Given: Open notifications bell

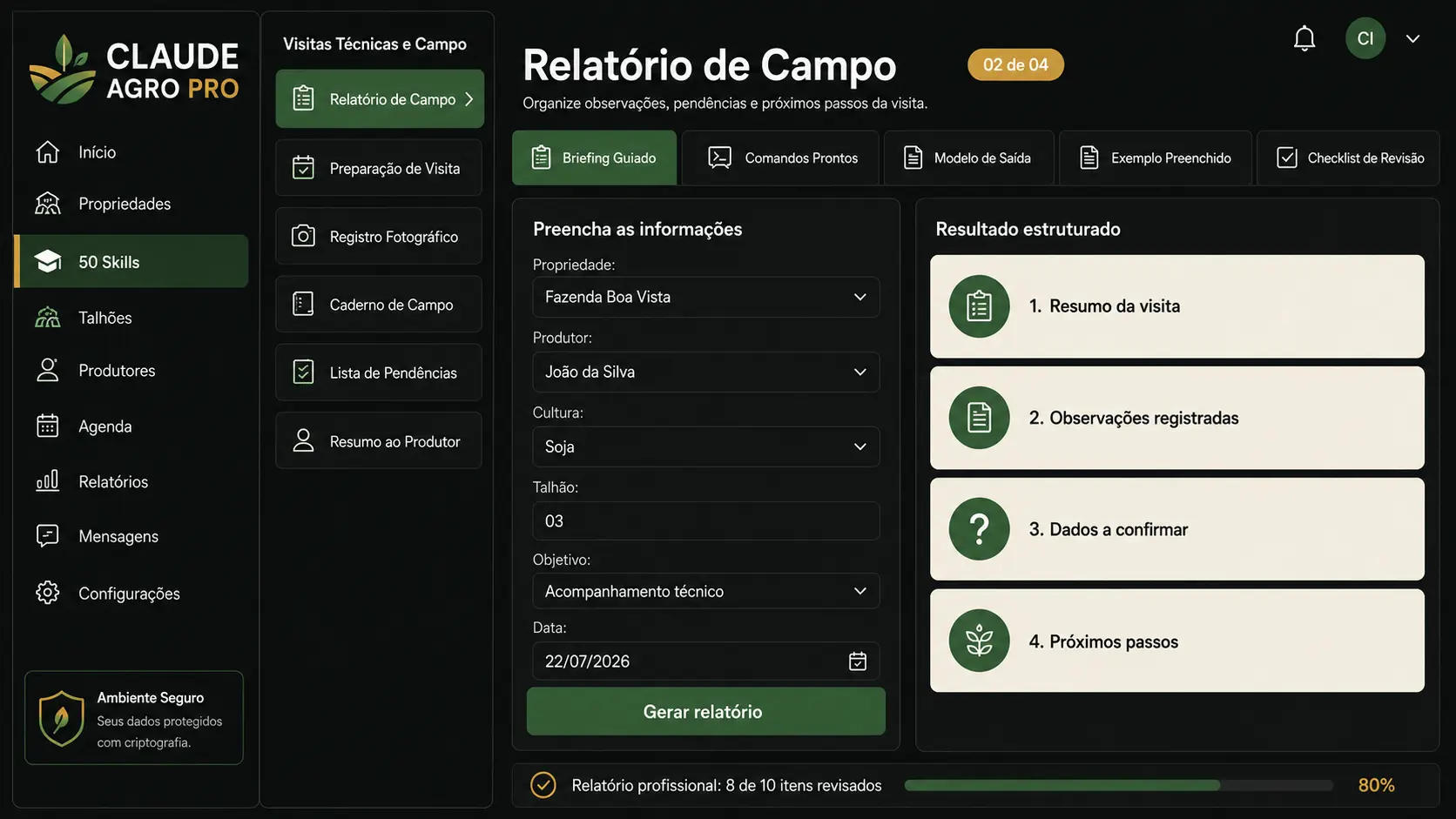Looking at the screenshot, I should coord(1304,38).
